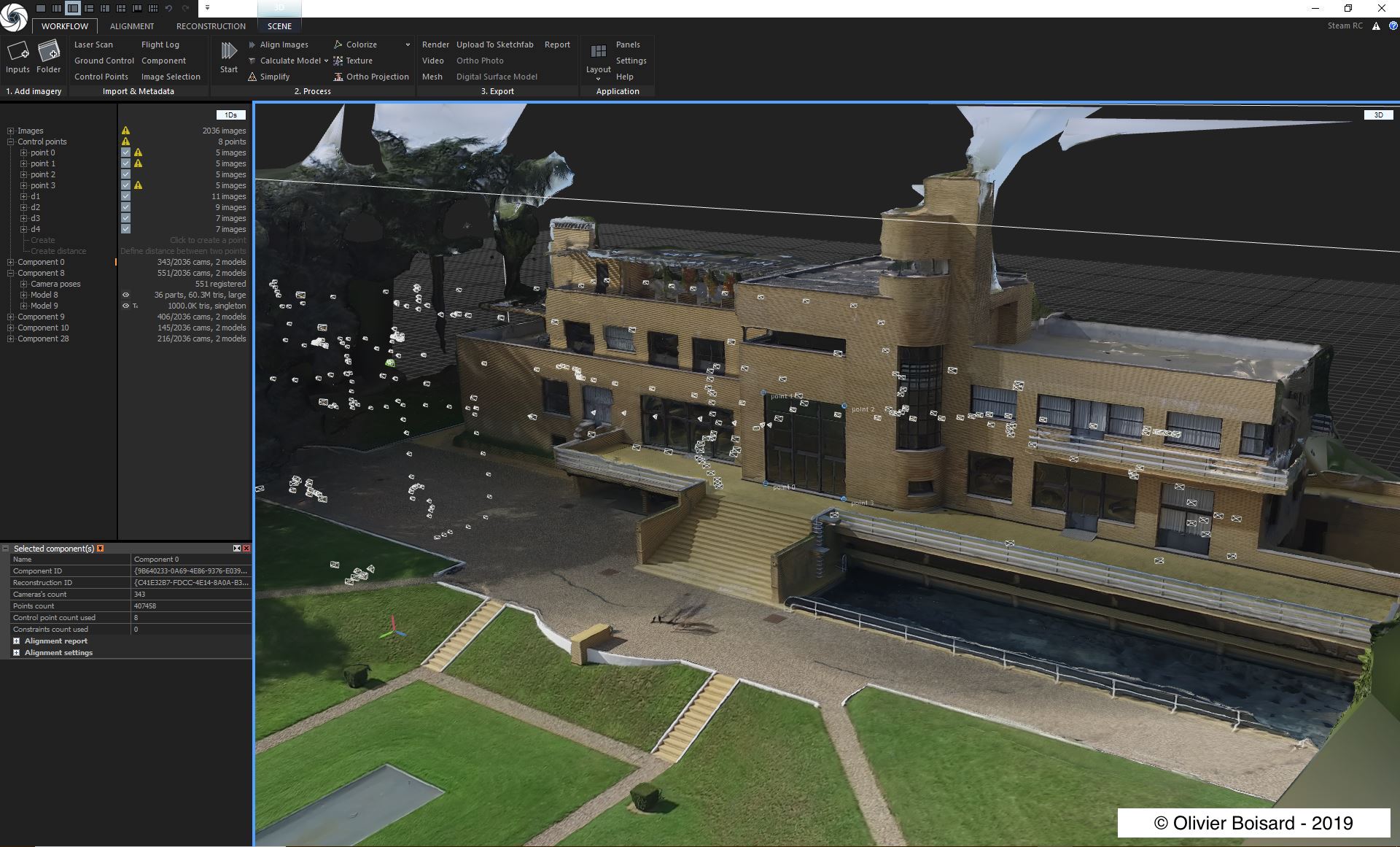Expand the Alignment report section

coord(16,641)
